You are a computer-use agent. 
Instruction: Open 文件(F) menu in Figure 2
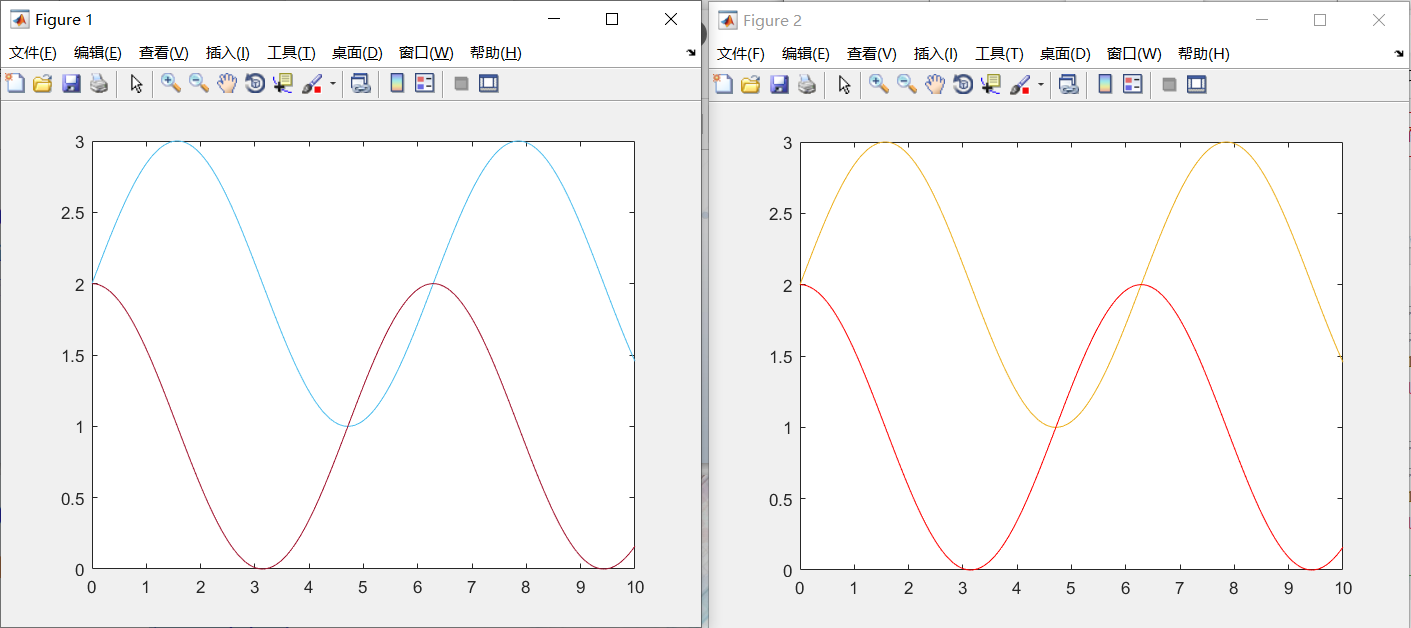click(x=741, y=54)
